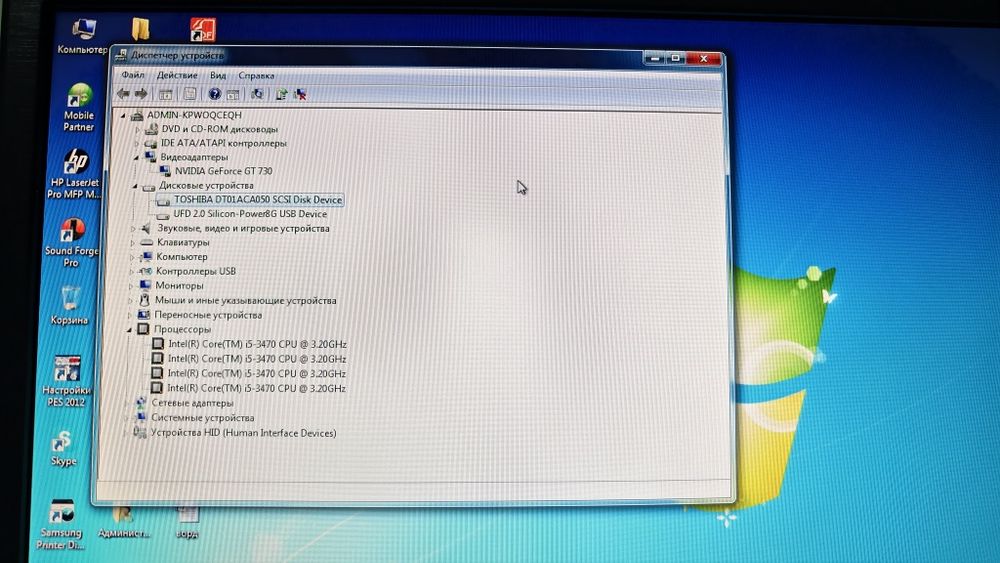Collapse the Видеоадаптеры category
This screenshot has width=1000, height=563.
click(136, 157)
